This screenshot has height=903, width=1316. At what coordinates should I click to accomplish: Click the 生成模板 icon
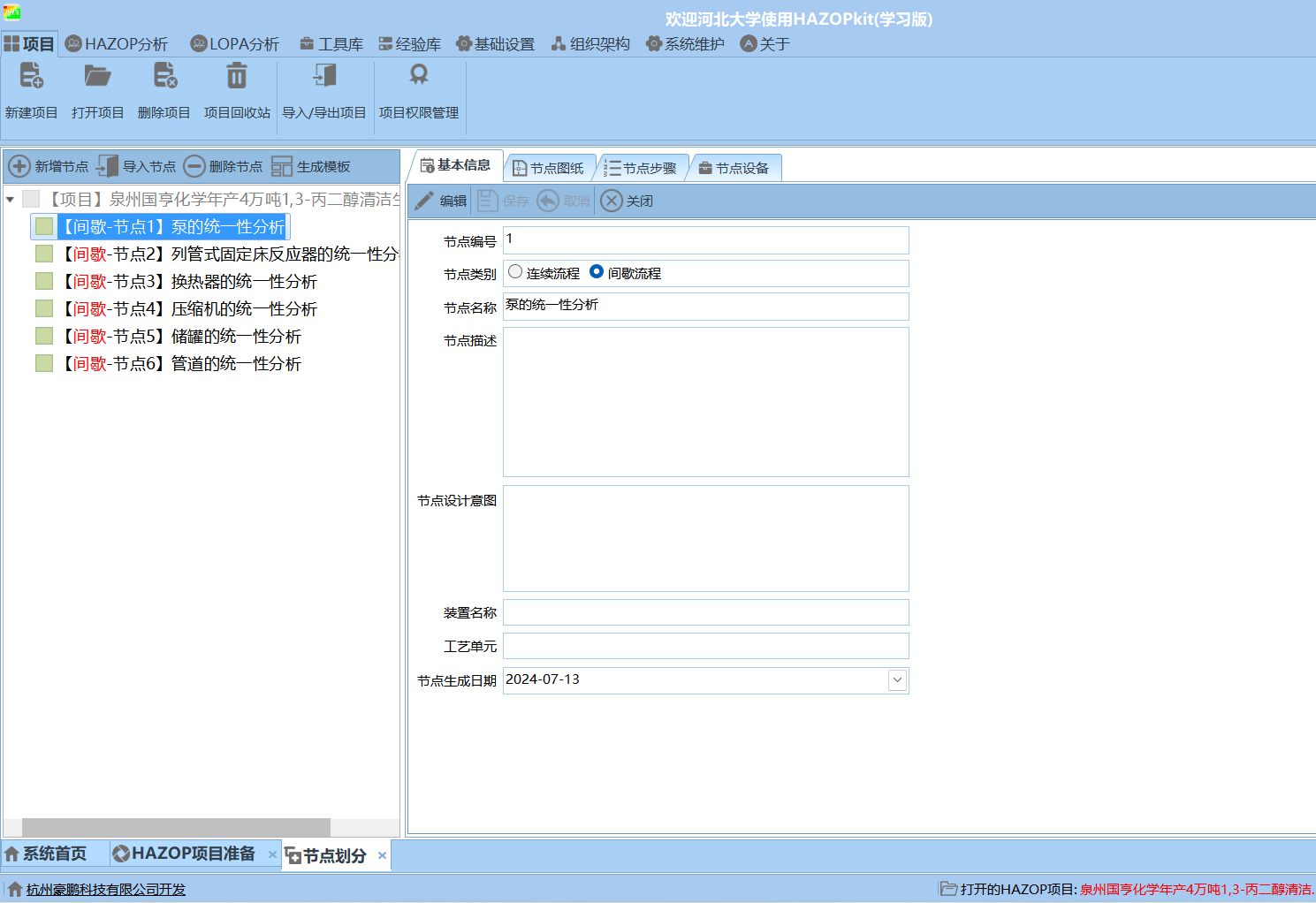[282, 166]
